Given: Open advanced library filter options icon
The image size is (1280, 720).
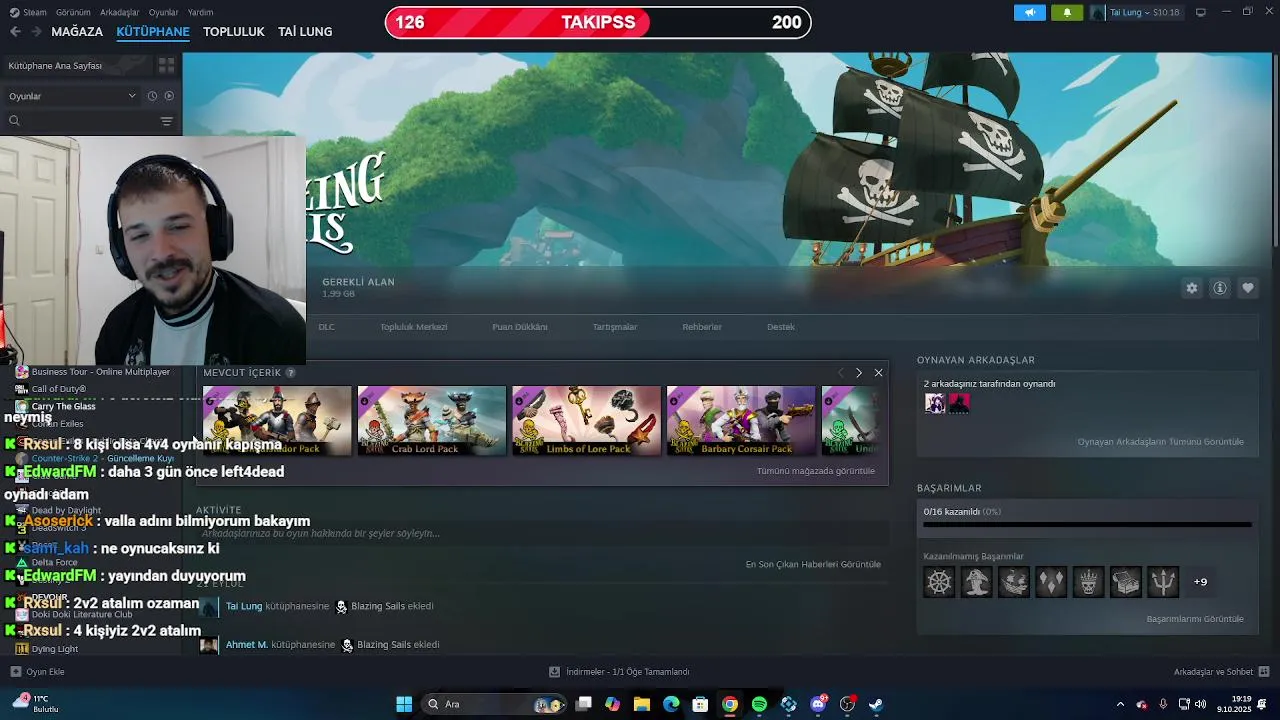Looking at the screenshot, I should click(x=167, y=121).
